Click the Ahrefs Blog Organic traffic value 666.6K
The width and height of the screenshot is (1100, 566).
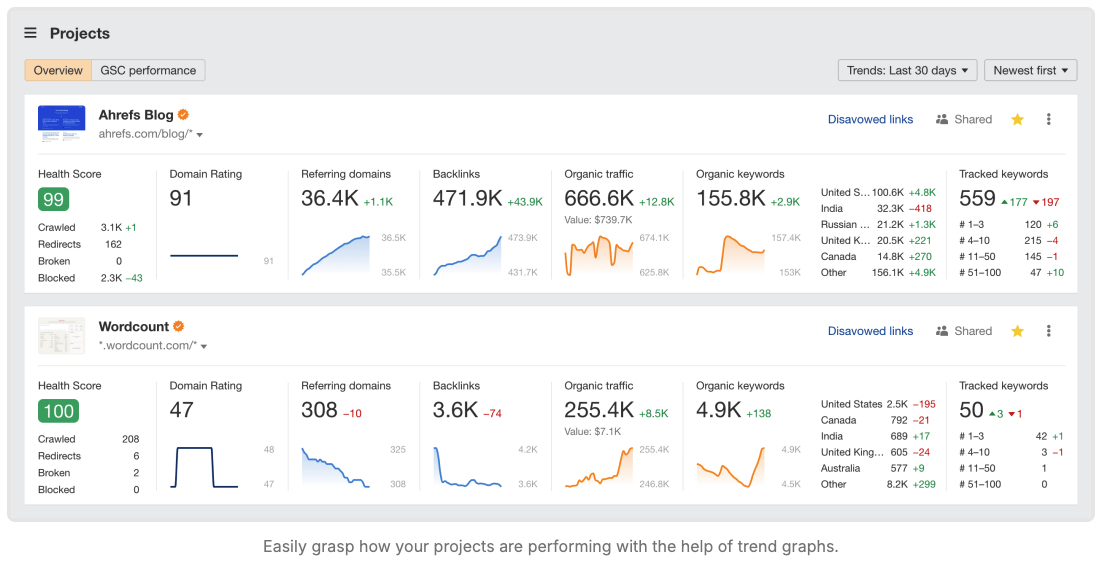599,198
